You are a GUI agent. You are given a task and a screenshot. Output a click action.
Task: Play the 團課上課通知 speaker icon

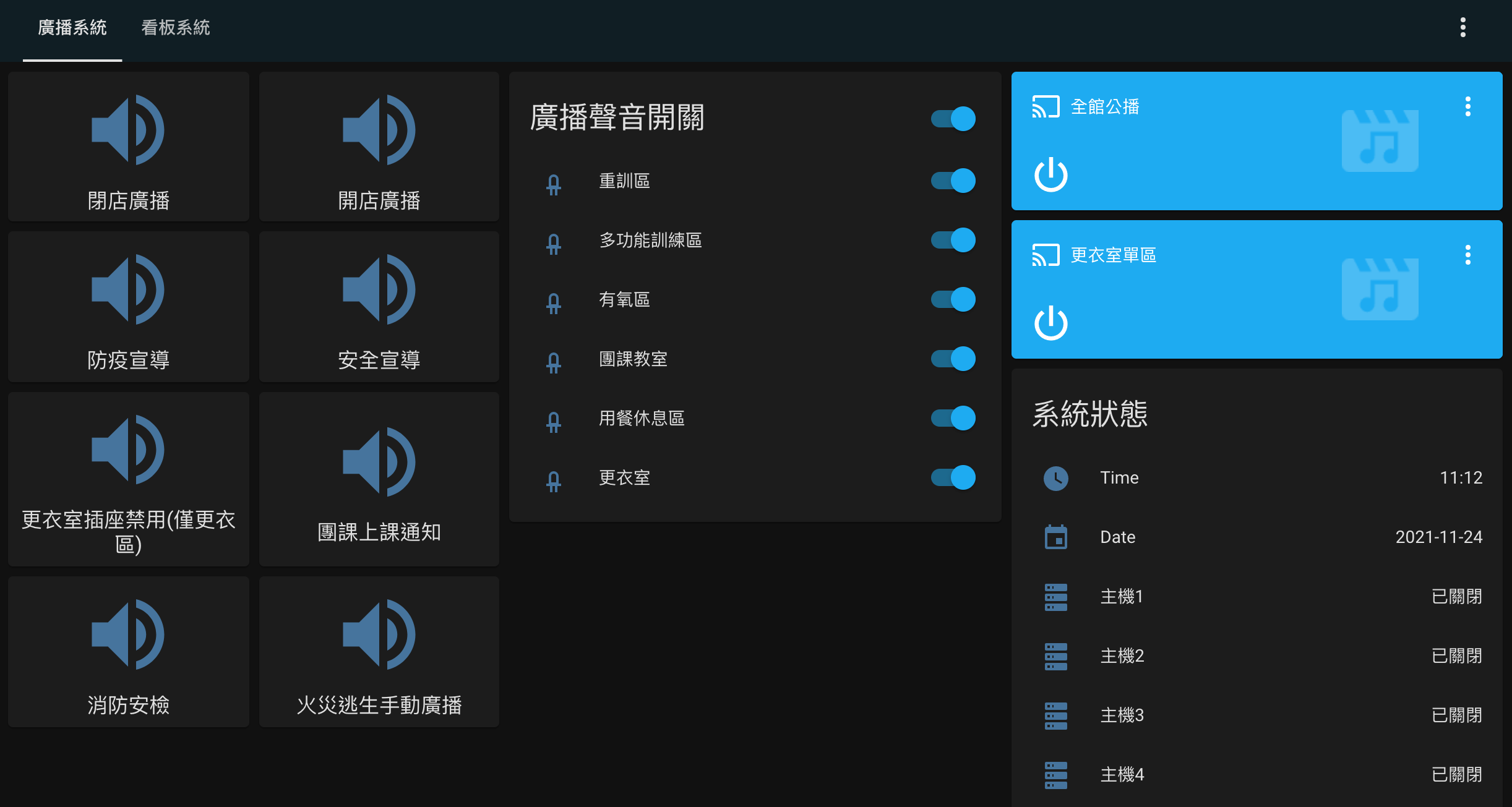coord(379,462)
